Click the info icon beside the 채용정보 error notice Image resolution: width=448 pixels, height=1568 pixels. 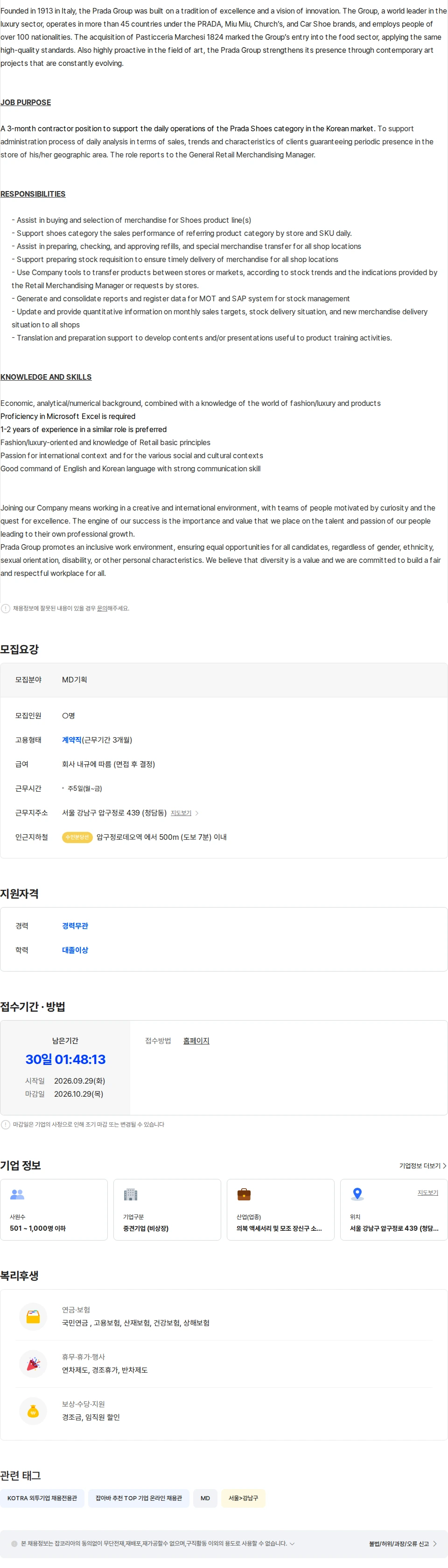click(6, 608)
